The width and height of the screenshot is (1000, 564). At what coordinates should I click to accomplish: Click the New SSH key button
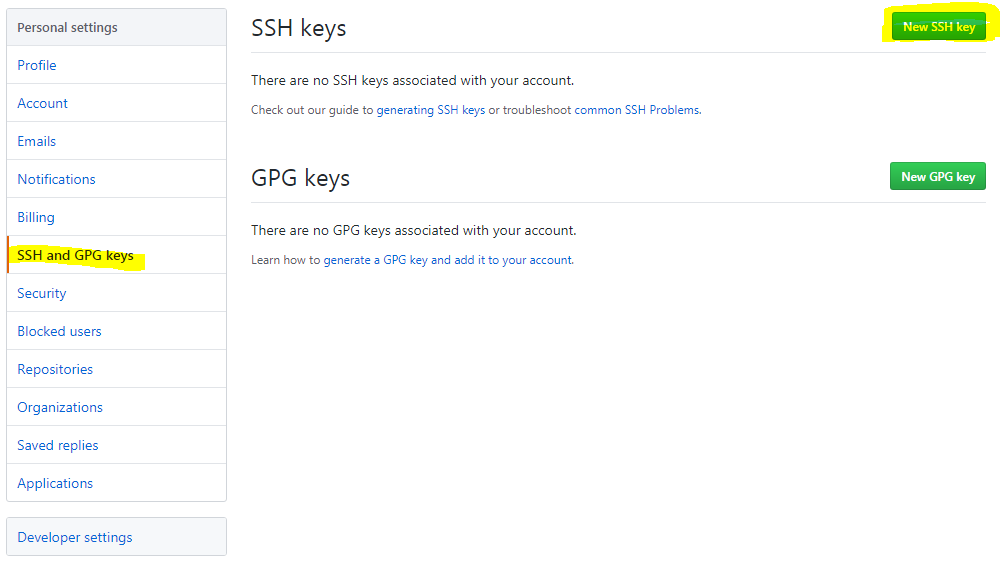click(x=938, y=27)
